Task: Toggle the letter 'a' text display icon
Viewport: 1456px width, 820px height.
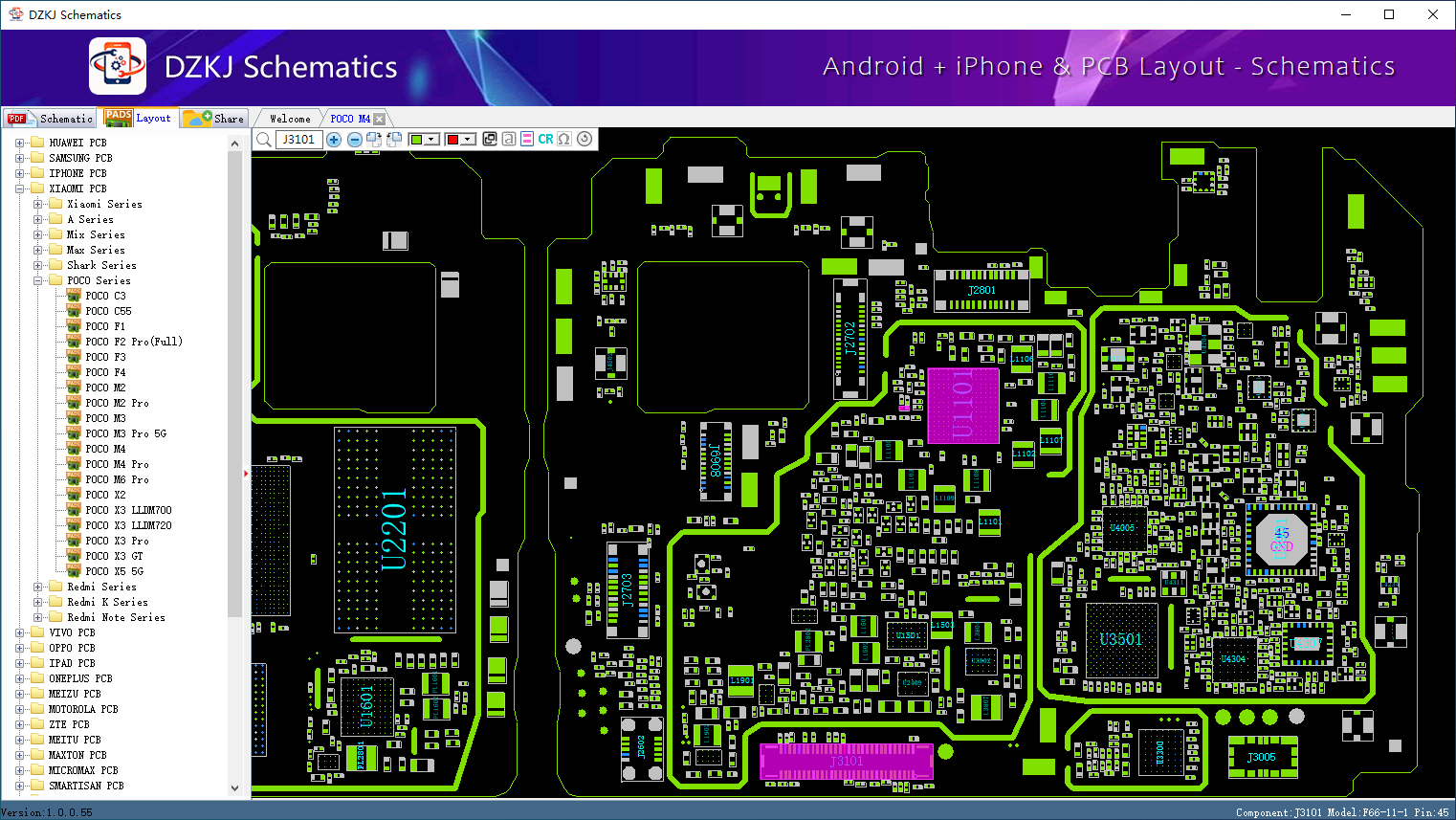Action: coord(509,139)
